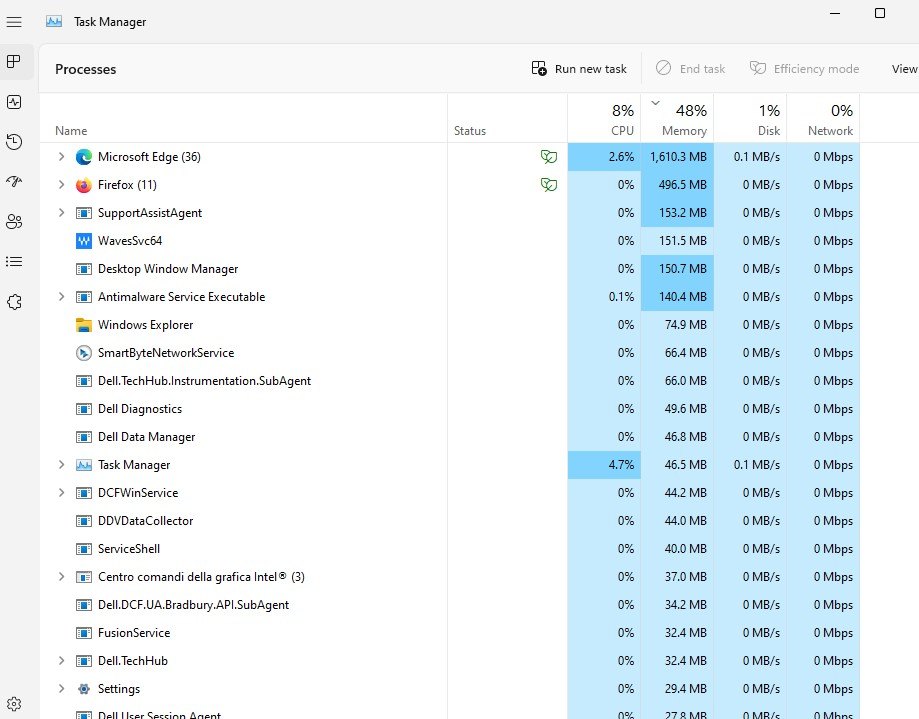Image resolution: width=919 pixels, height=719 pixels.
Task: Open the Users sidebar tab
Action: pyautogui.click(x=14, y=222)
